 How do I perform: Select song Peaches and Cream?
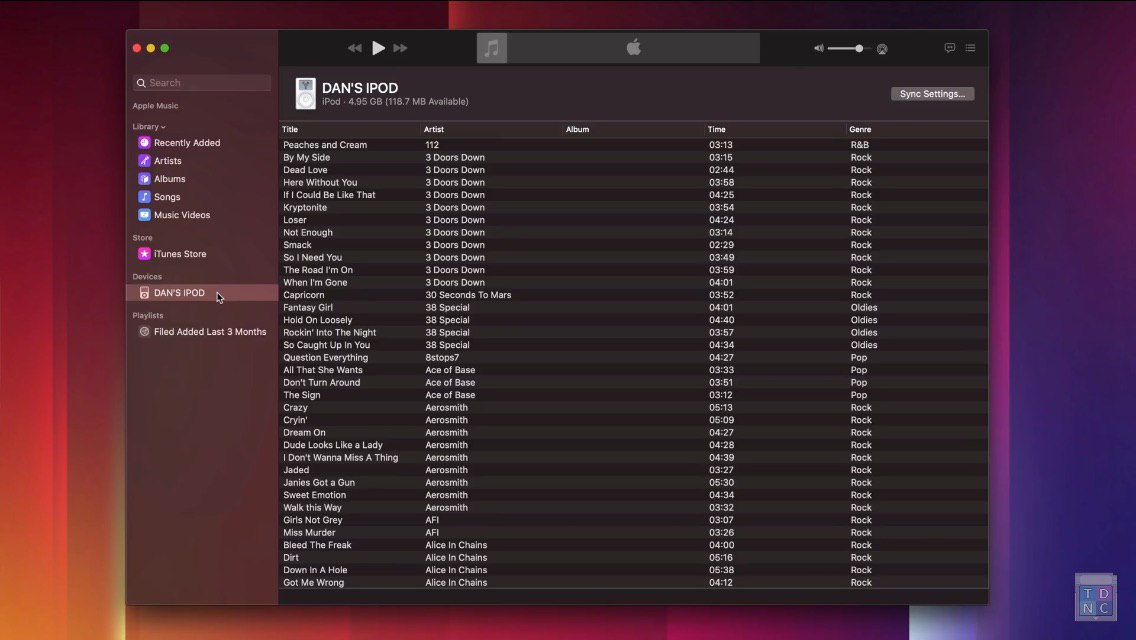tap(325, 145)
